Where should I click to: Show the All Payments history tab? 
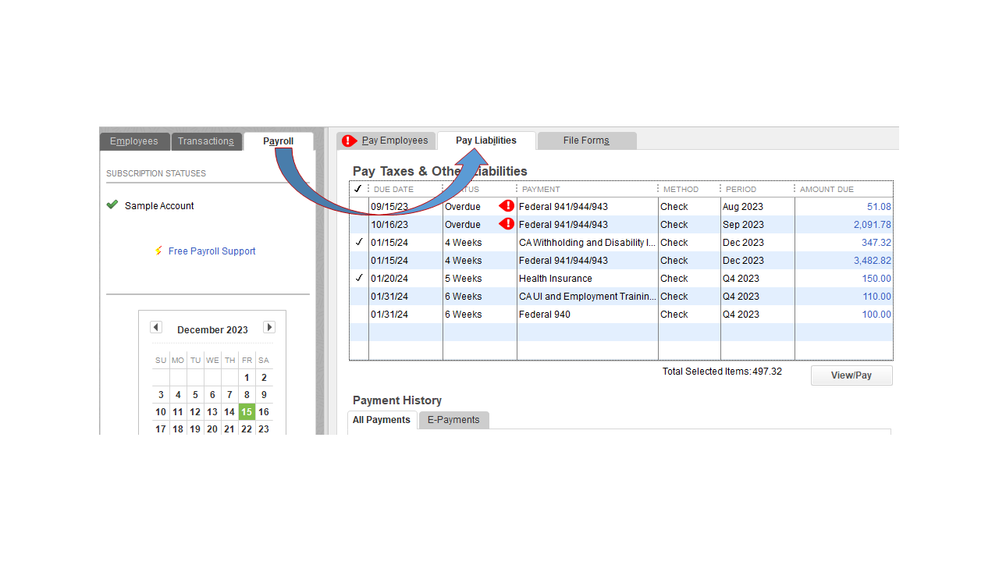pos(382,419)
